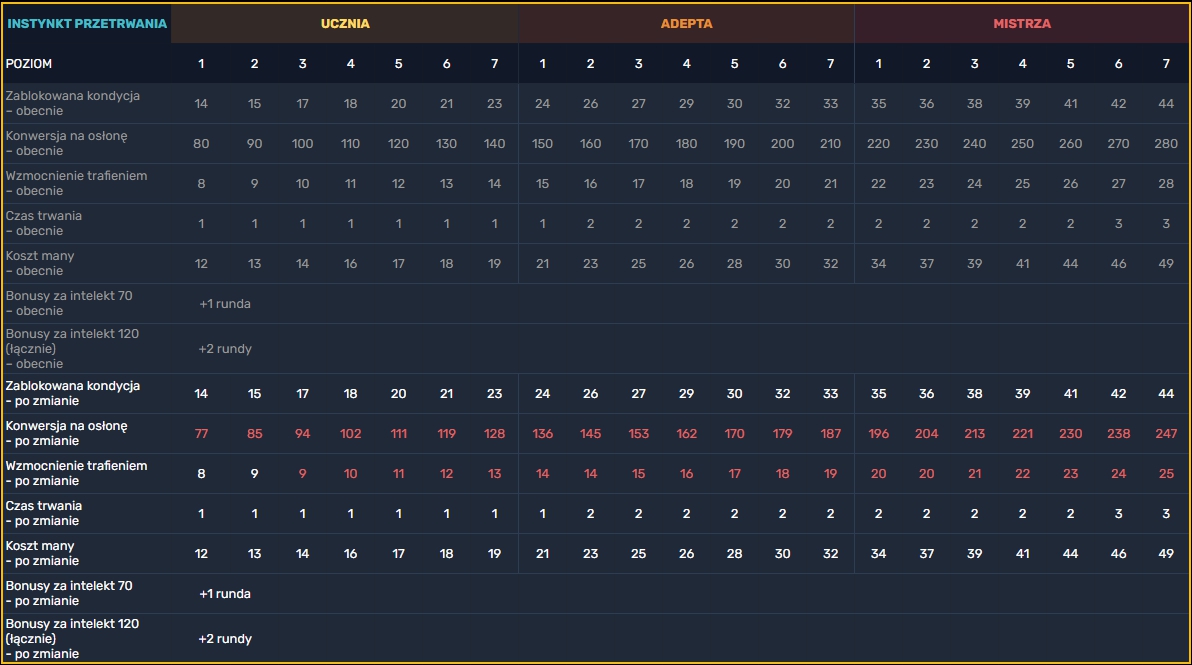
Task: Click 'Czas trwania – po zmianie' row label
Action: 43,513
